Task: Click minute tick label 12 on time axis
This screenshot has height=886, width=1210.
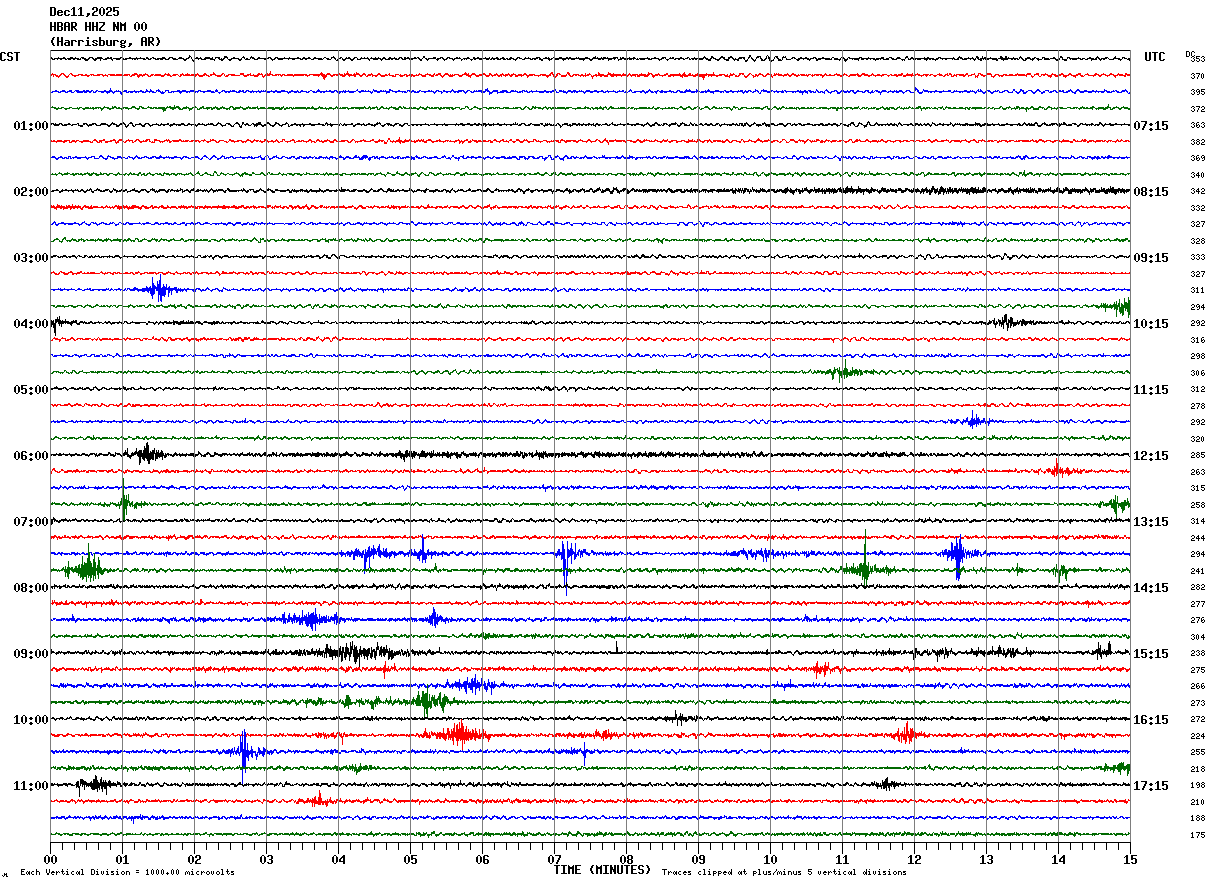Action: tap(914, 860)
